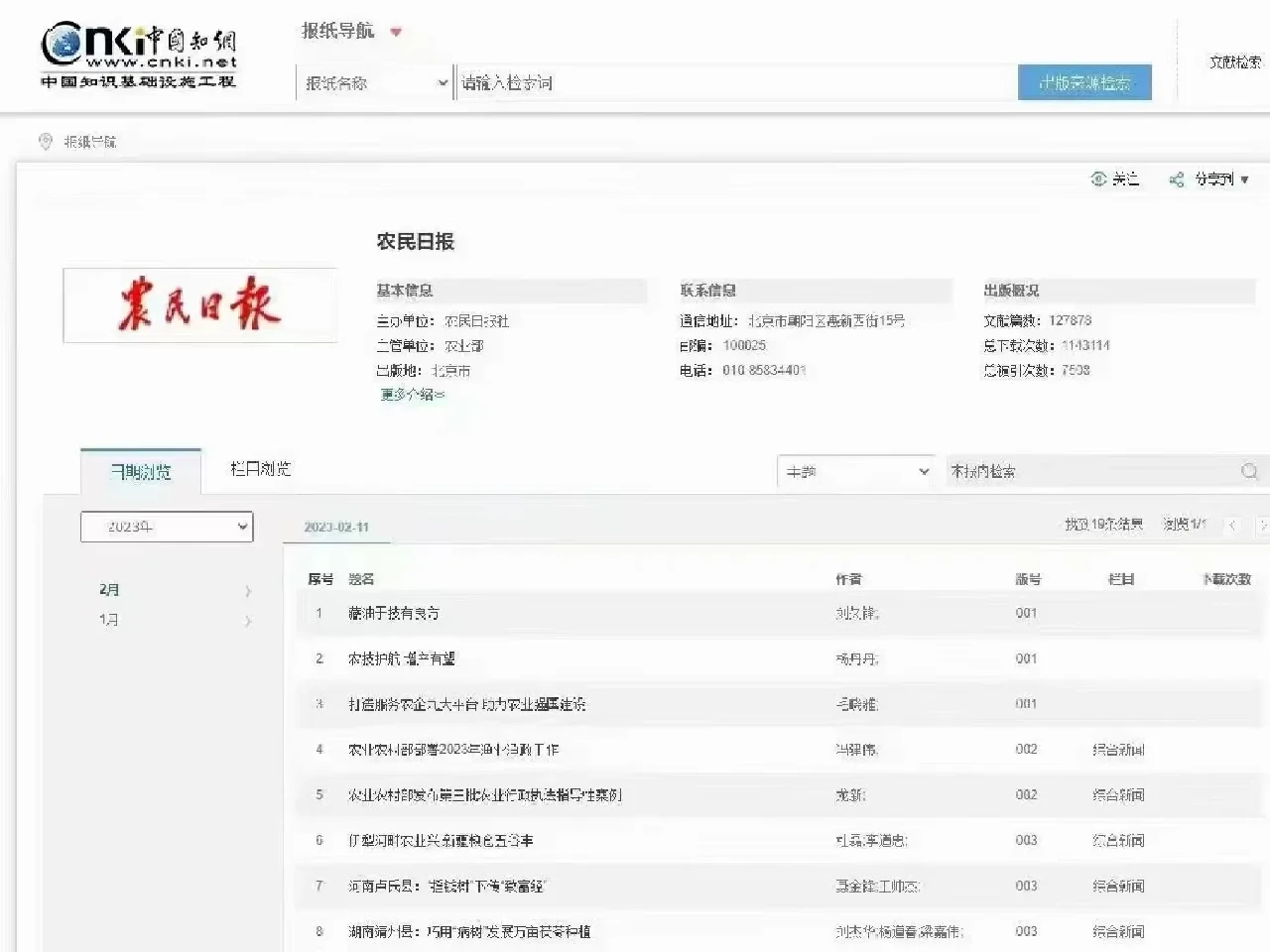Open the article 农技护航 增产有望
Image resolution: width=1270 pixels, height=952 pixels.
tap(402, 658)
